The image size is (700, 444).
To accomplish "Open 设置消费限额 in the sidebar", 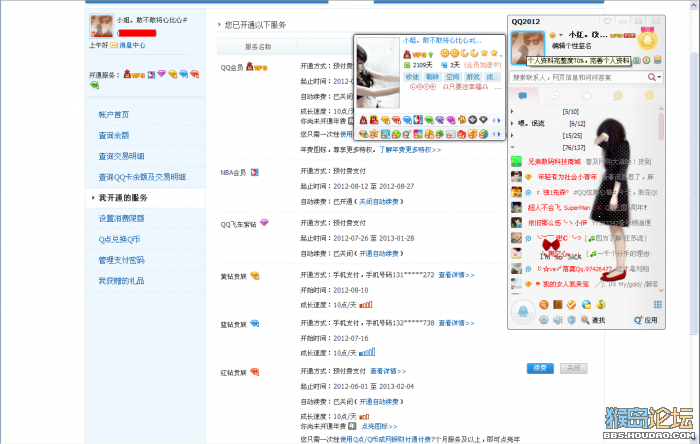I will [121, 219].
